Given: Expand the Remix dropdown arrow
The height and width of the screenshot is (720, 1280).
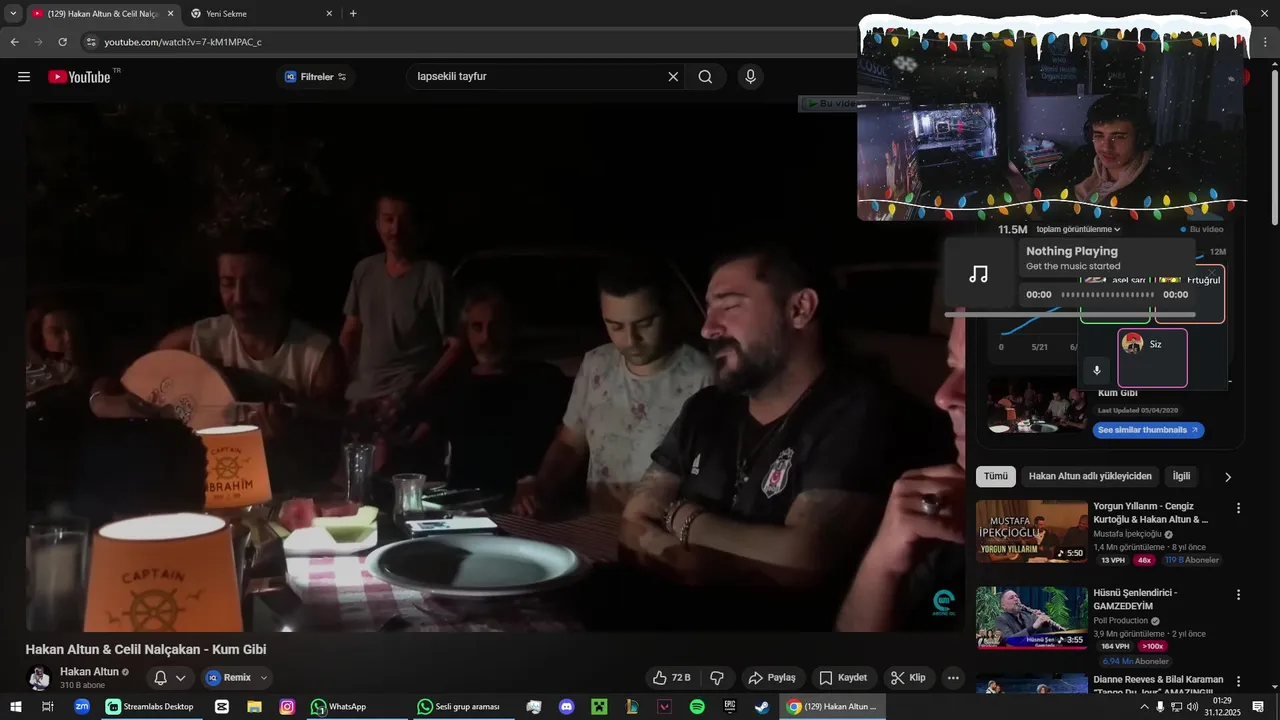Looking at the screenshot, I should [x=264, y=678].
